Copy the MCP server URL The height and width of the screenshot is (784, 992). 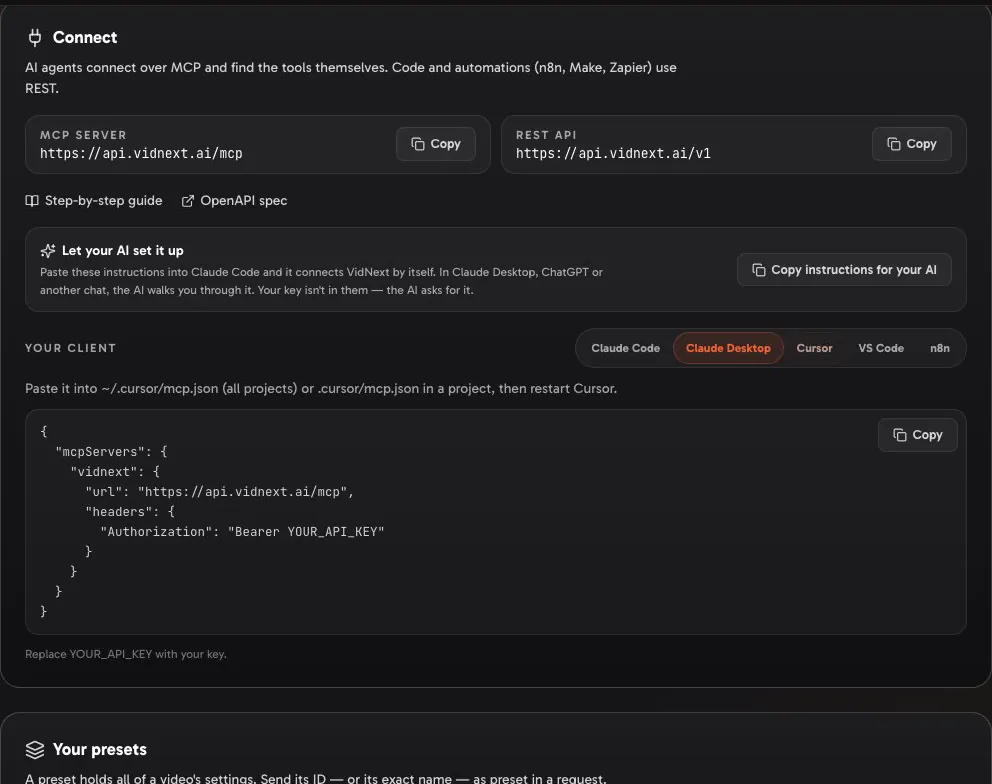(435, 144)
